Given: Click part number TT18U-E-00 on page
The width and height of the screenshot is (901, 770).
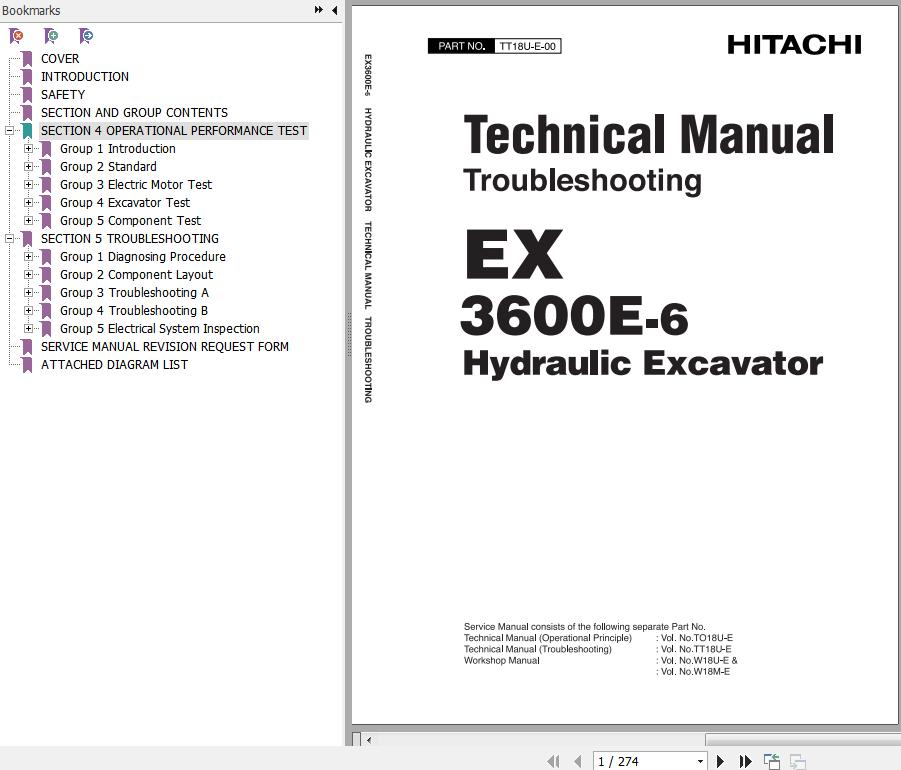Looking at the screenshot, I should point(527,46).
